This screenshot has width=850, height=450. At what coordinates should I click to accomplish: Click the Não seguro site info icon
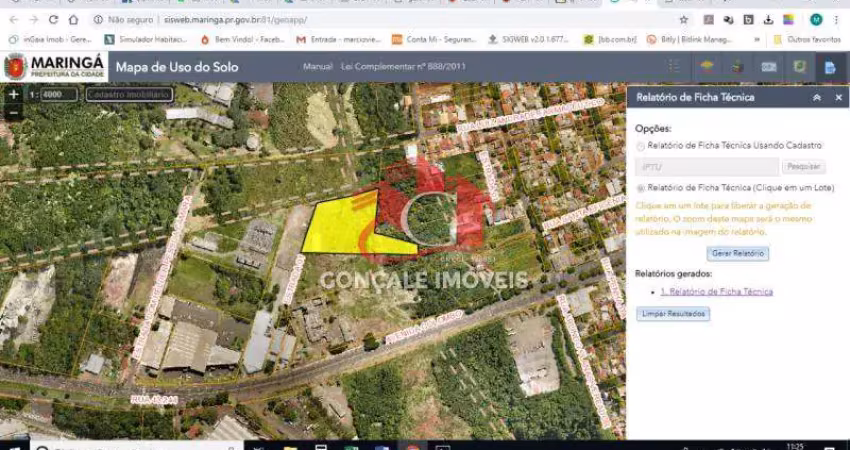pos(98,20)
